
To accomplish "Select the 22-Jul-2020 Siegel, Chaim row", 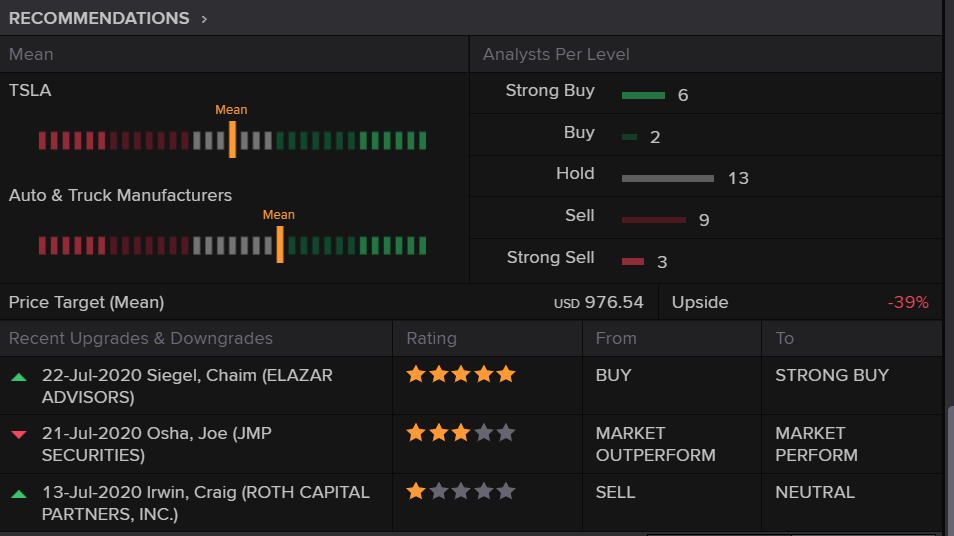I will [x=187, y=386].
